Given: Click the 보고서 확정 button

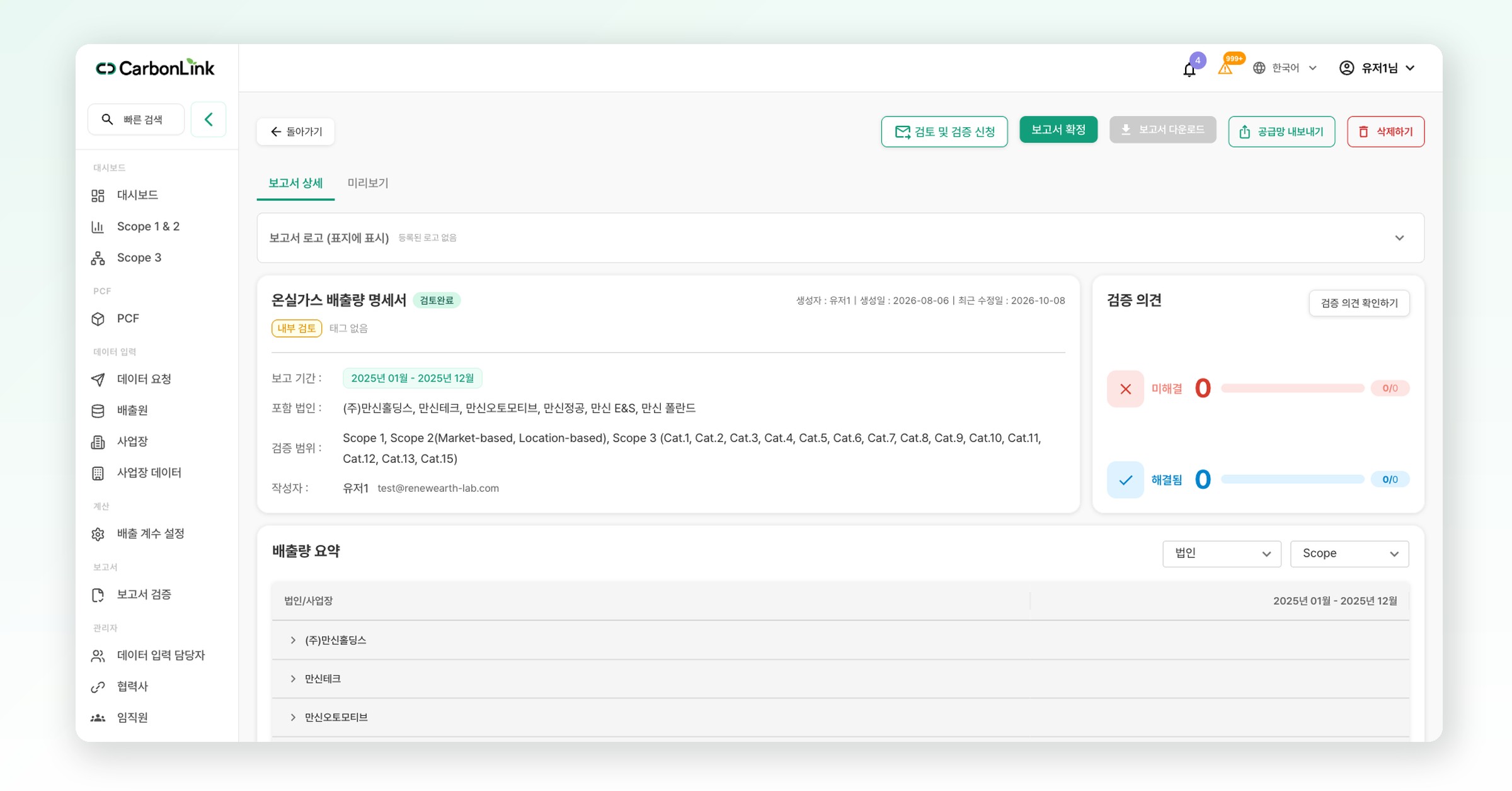Looking at the screenshot, I should 1058,130.
